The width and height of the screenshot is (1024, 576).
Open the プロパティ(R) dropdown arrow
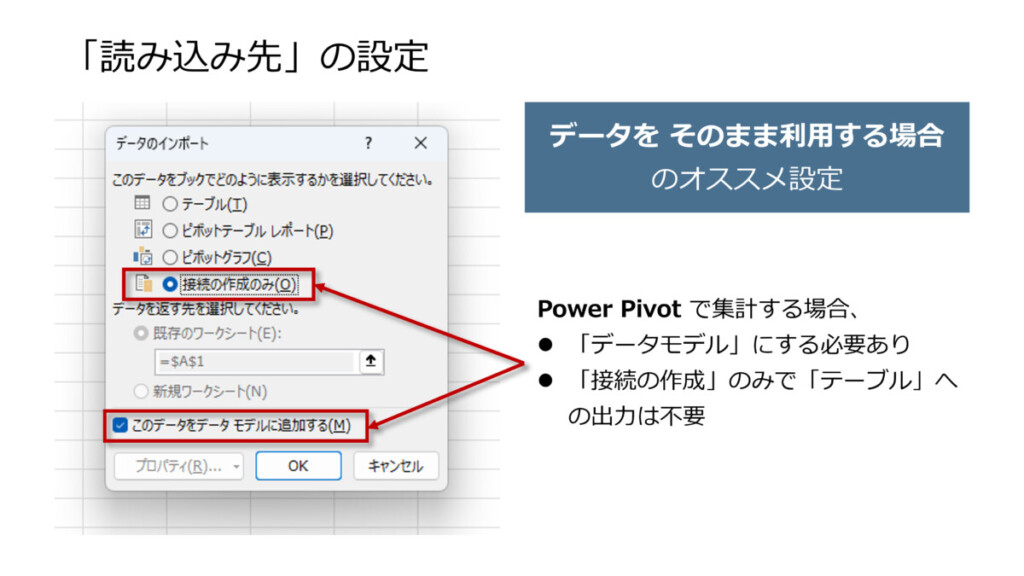tap(236, 466)
